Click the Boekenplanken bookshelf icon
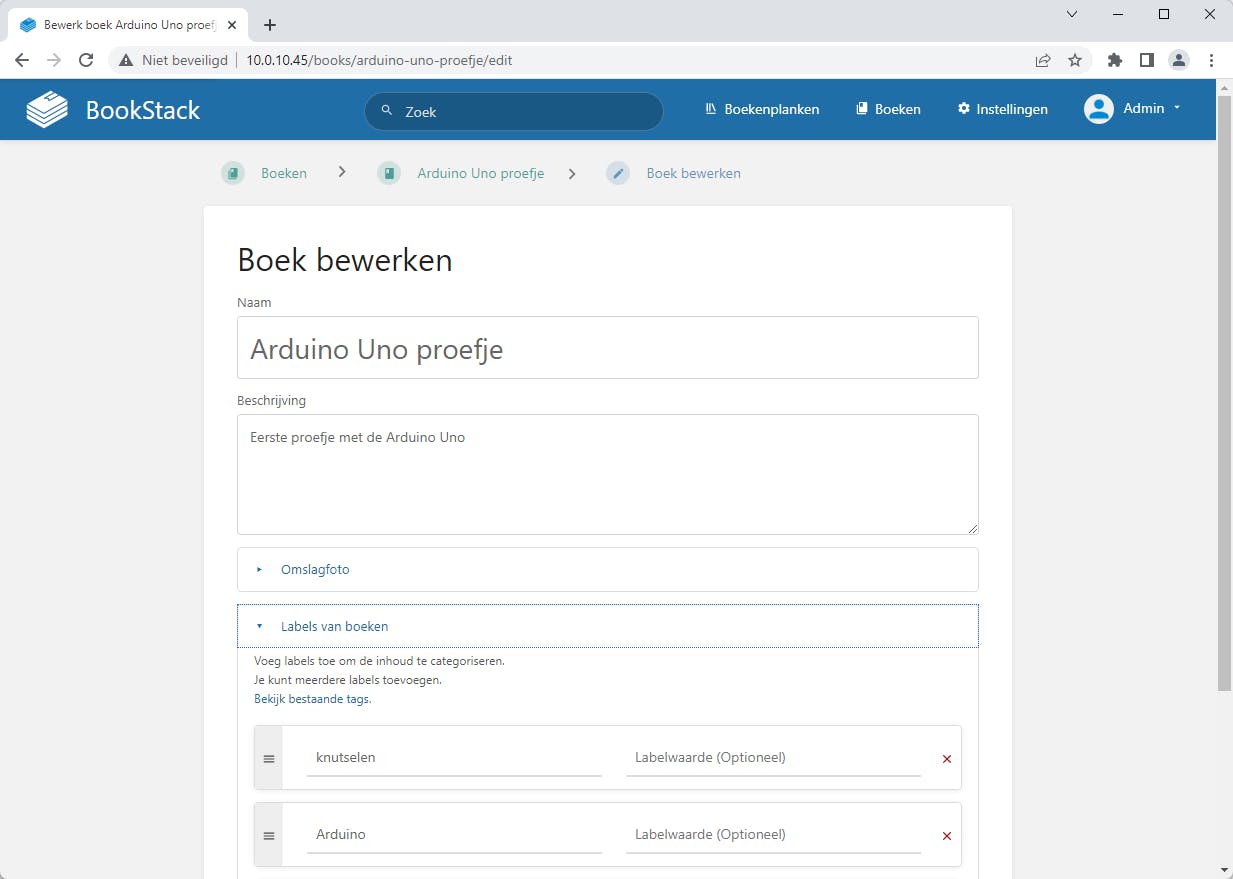1233x879 pixels. 710,108
